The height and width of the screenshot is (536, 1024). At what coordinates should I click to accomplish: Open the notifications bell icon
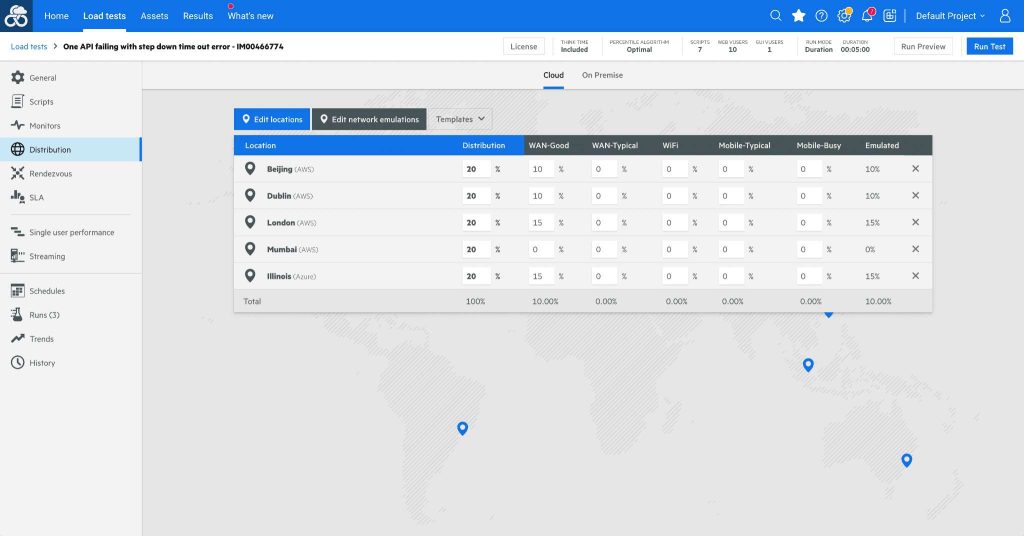point(867,16)
